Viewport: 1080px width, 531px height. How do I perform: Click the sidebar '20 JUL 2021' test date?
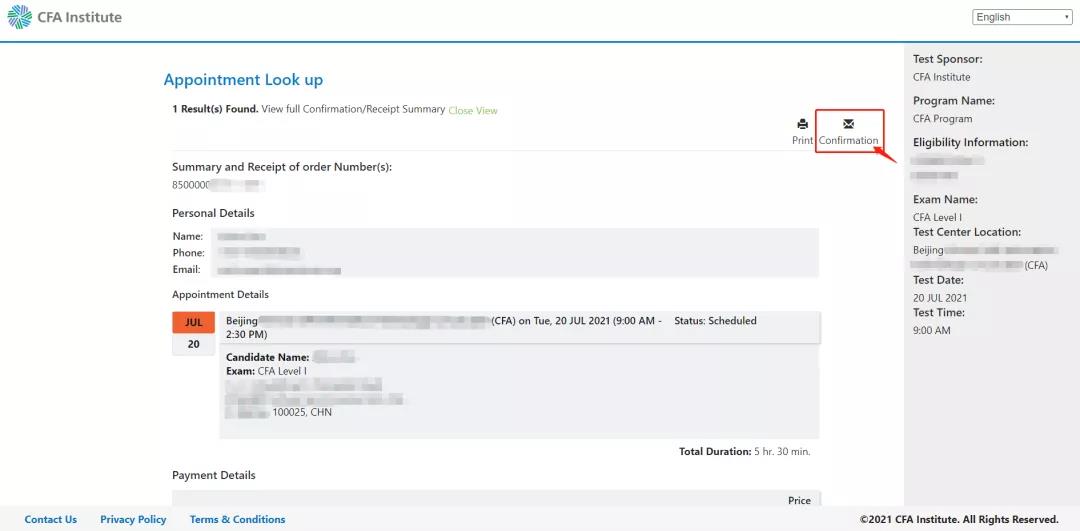[940, 298]
